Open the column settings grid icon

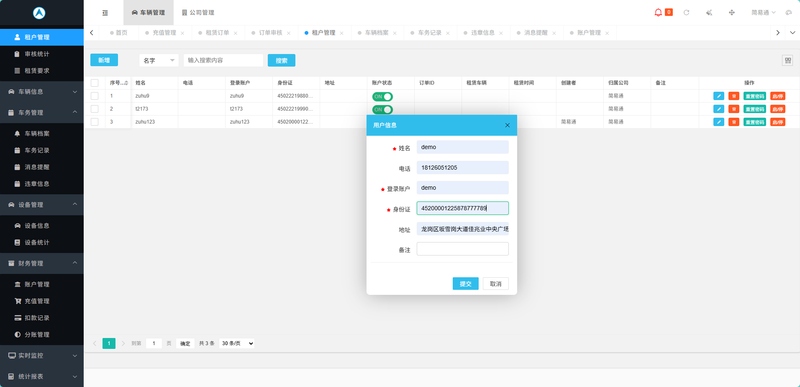click(787, 60)
